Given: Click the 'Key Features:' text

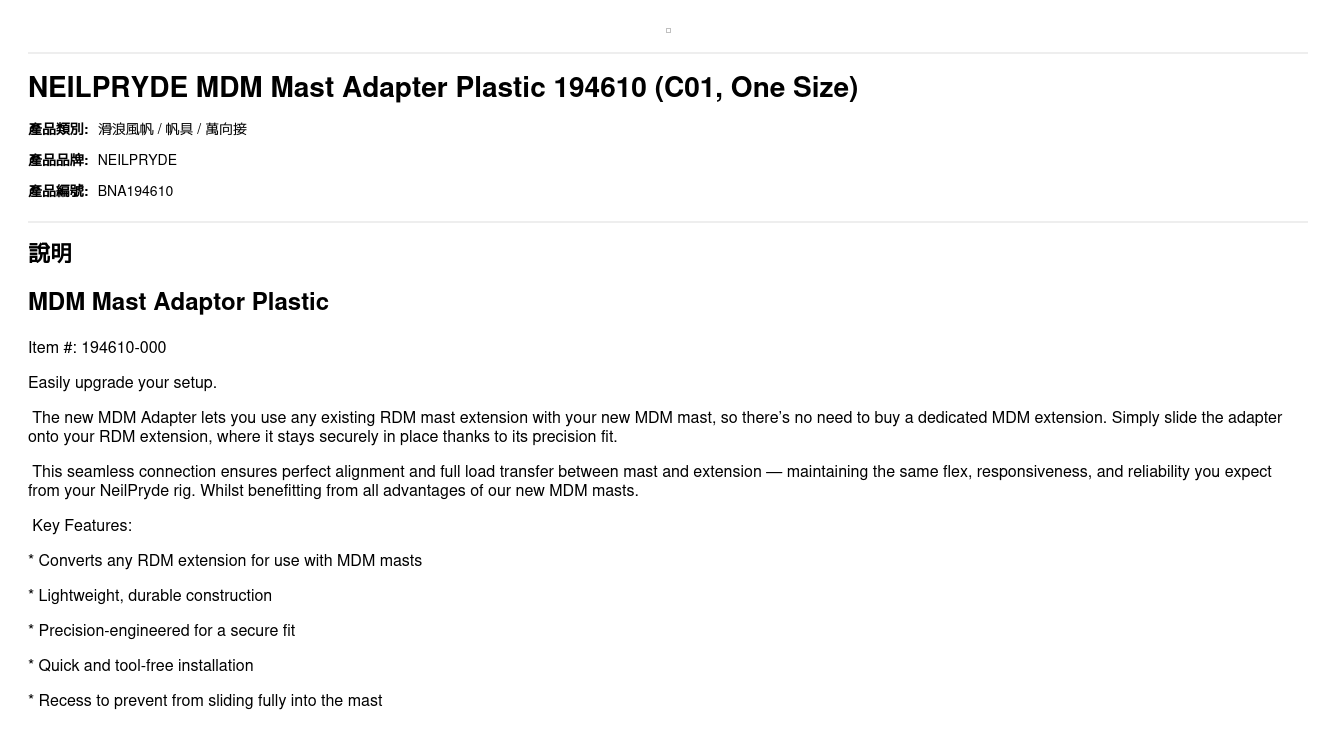Looking at the screenshot, I should point(82,526).
